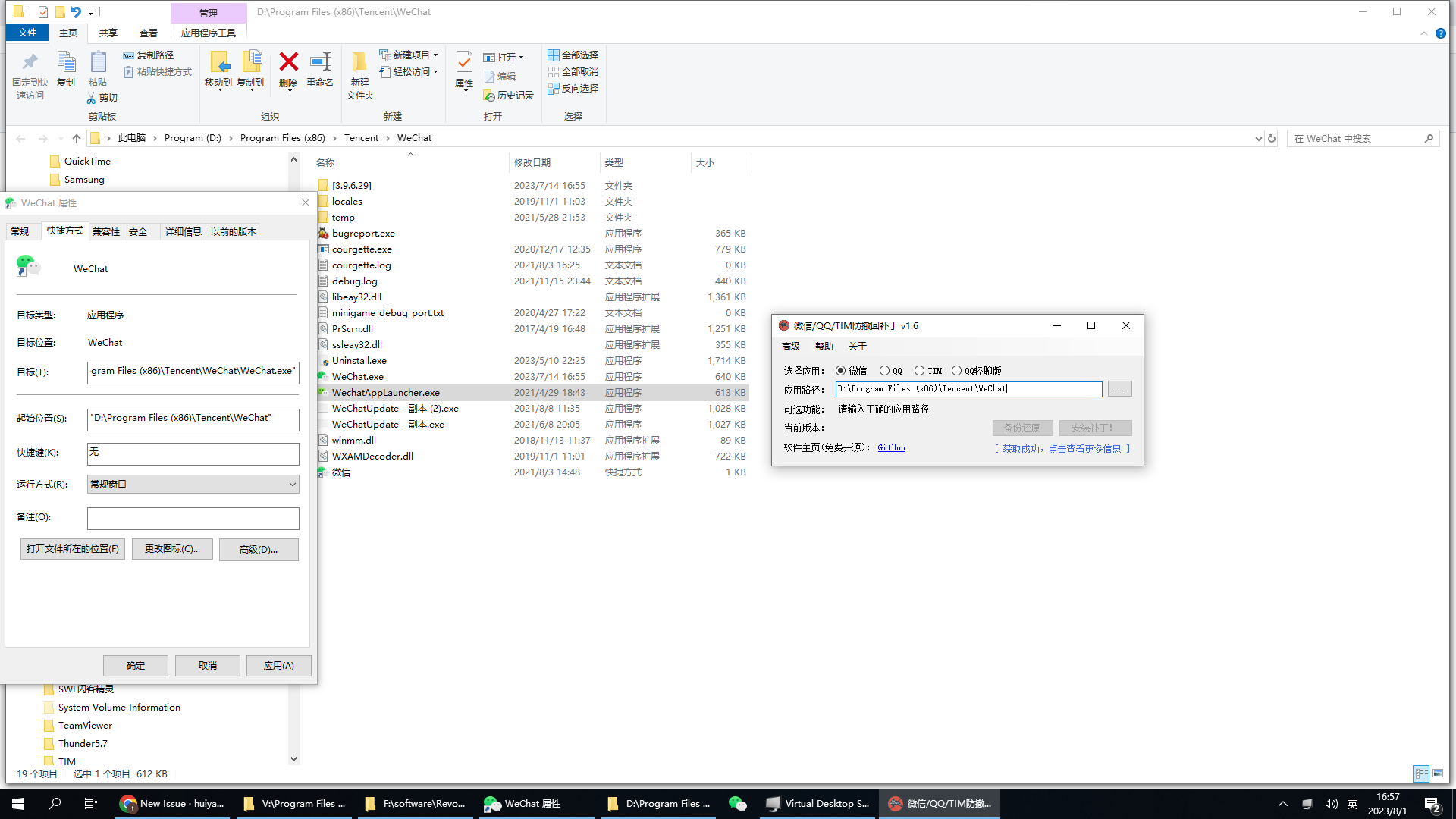
Task: Select the TIM radio button
Action: pyautogui.click(x=919, y=370)
